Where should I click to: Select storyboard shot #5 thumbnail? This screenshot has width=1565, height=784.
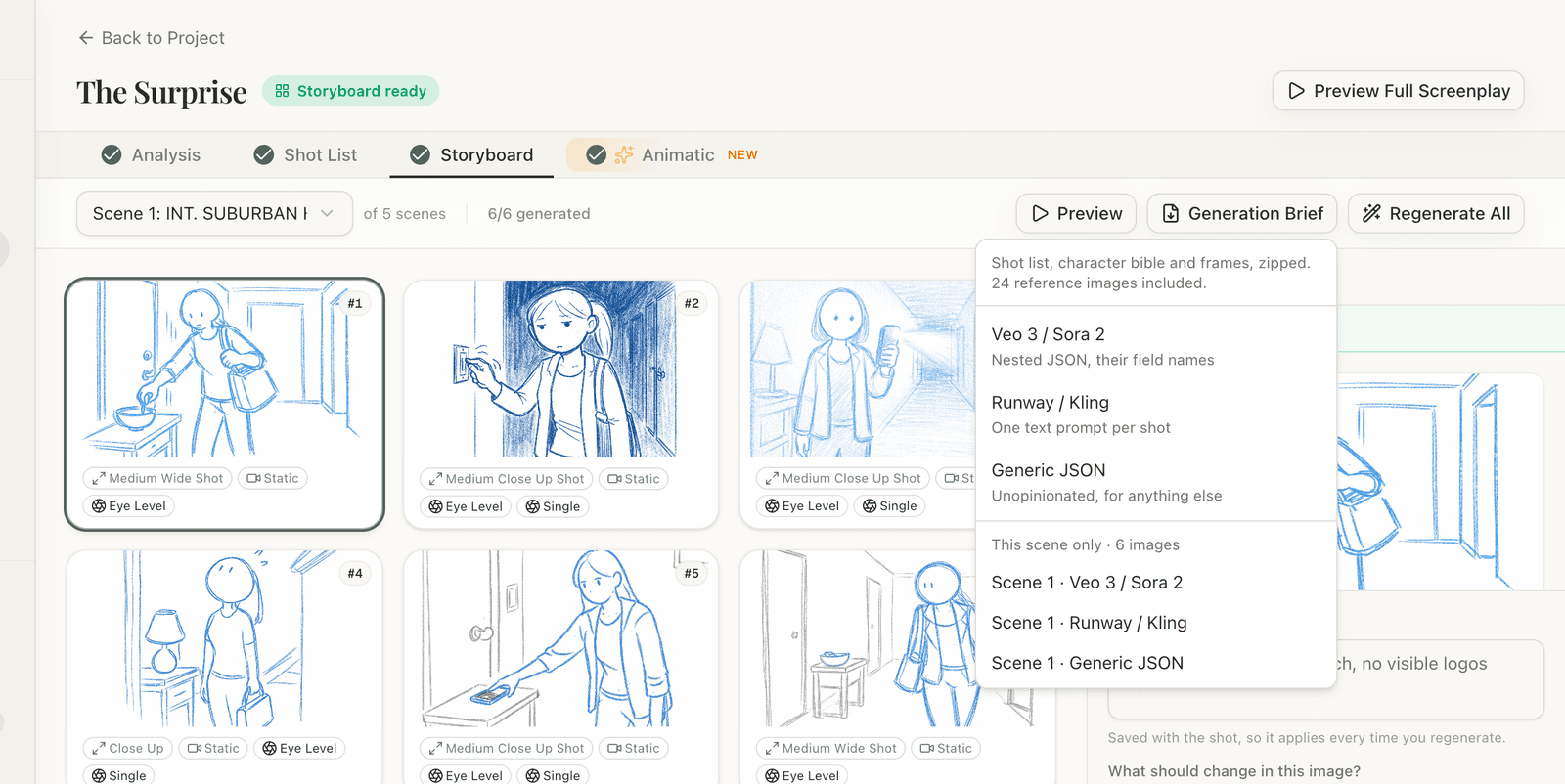tap(560, 638)
